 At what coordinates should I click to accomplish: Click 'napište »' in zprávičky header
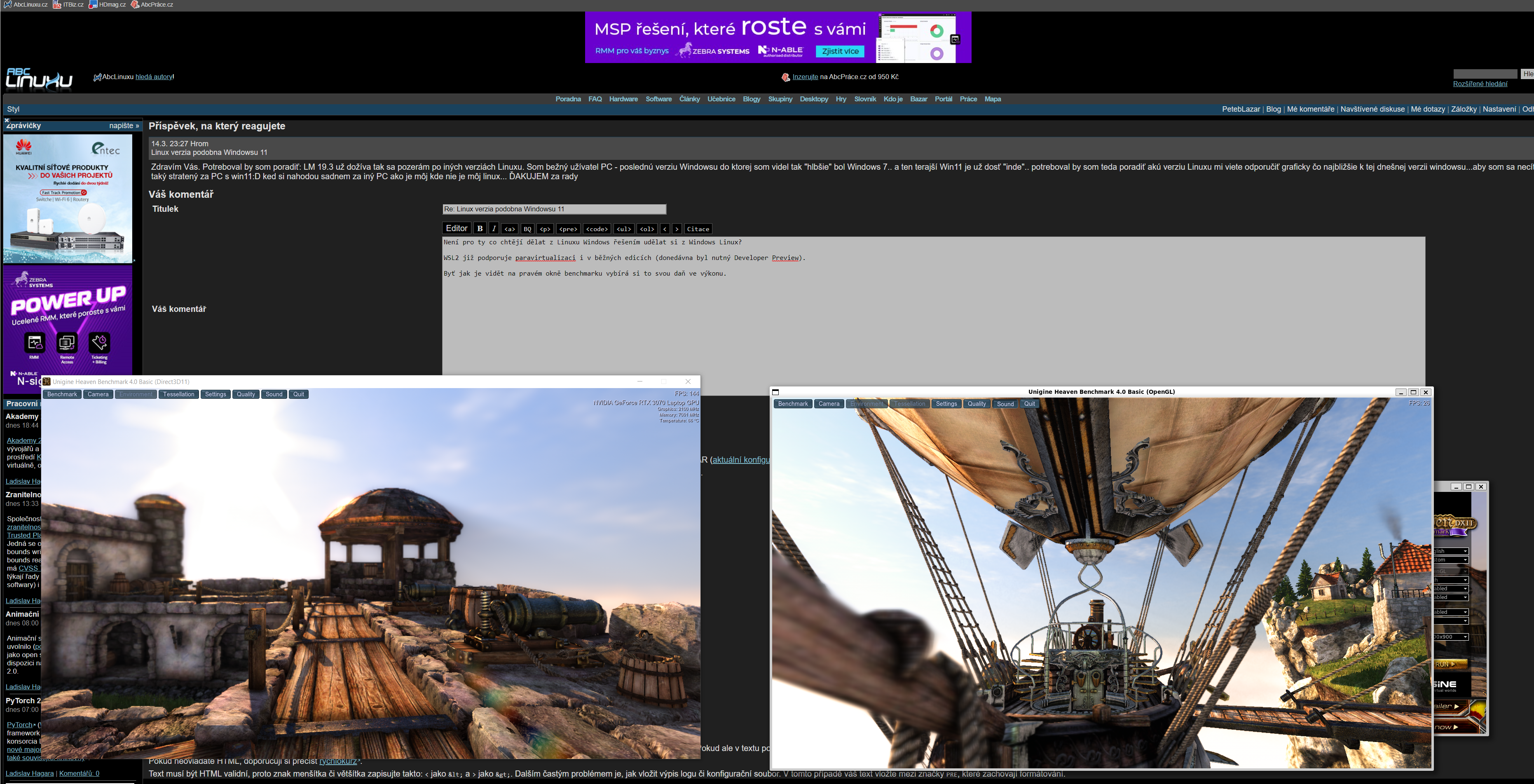click(124, 126)
